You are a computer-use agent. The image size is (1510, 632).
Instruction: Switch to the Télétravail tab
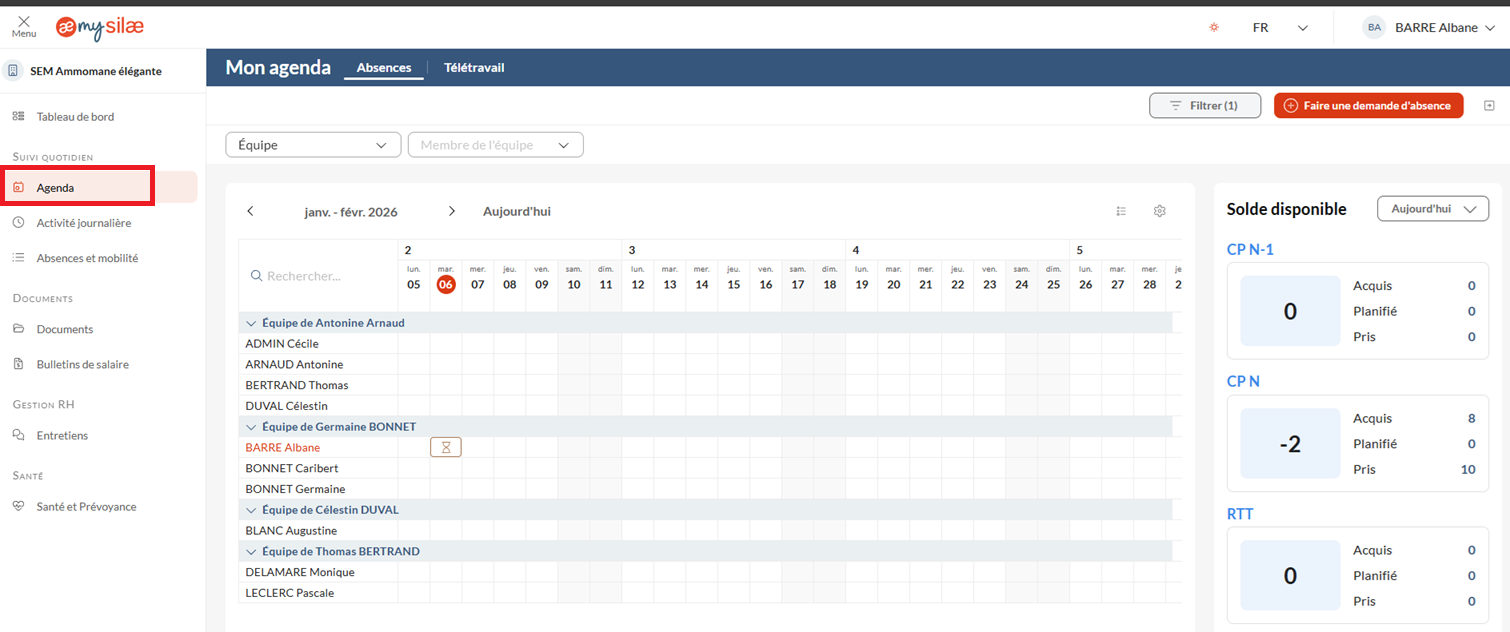pyautogui.click(x=474, y=68)
